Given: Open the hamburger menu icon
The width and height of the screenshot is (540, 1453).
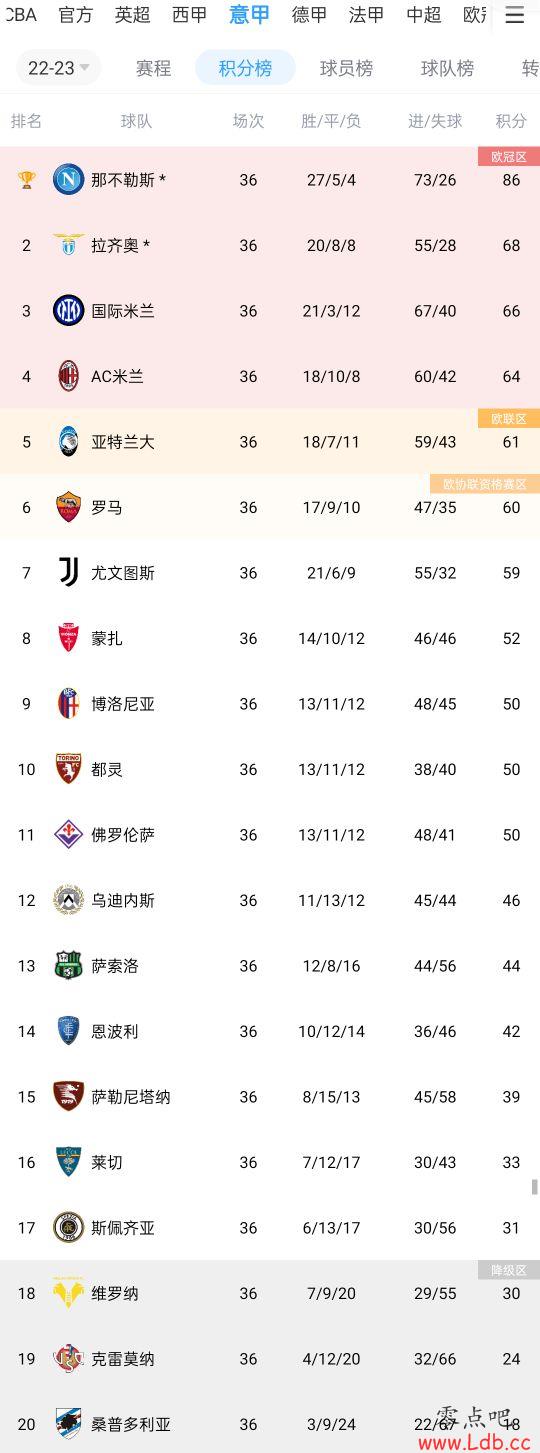Looking at the screenshot, I should (x=514, y=15).
